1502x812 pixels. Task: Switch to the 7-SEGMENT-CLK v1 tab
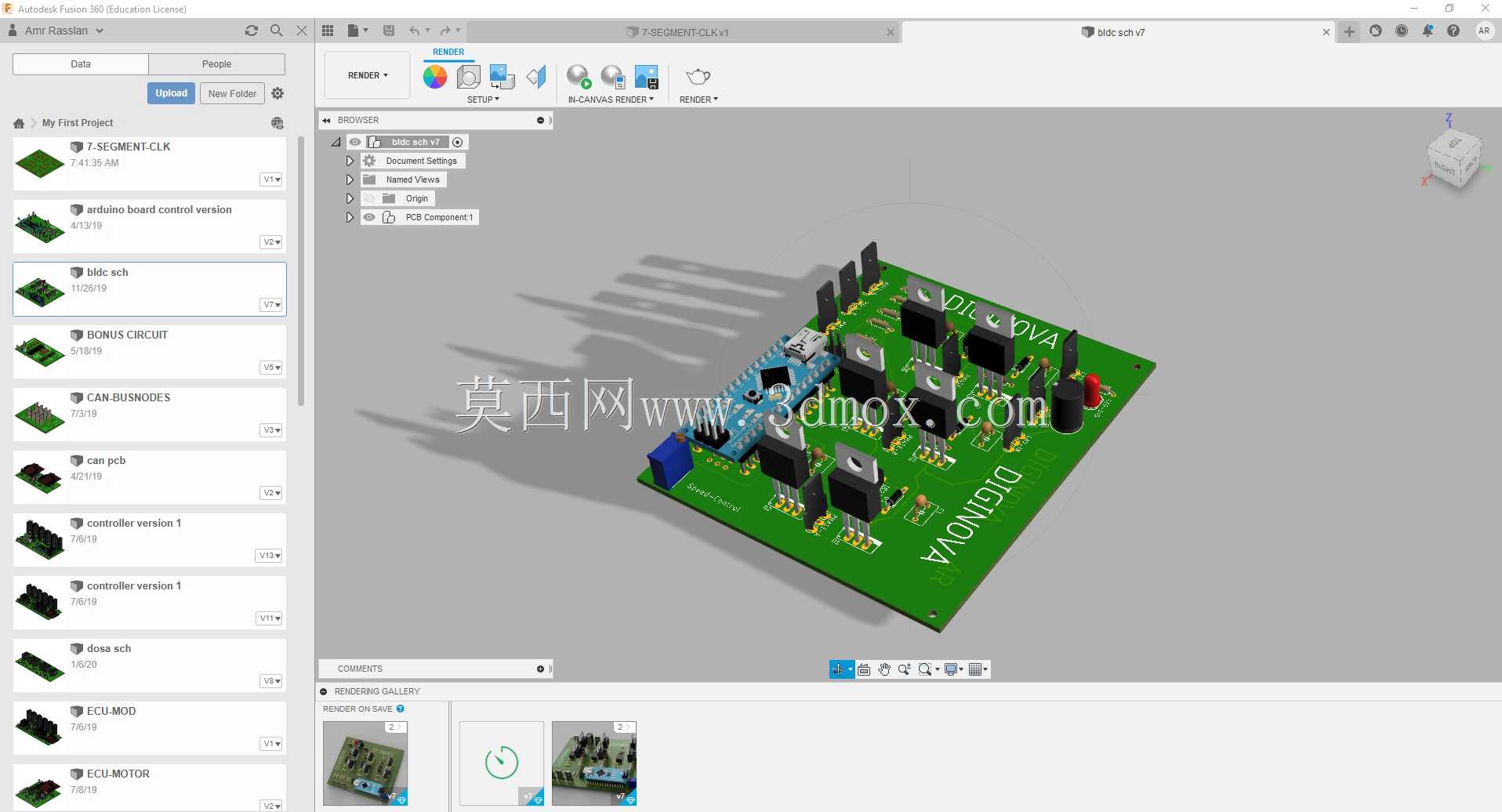684,32
